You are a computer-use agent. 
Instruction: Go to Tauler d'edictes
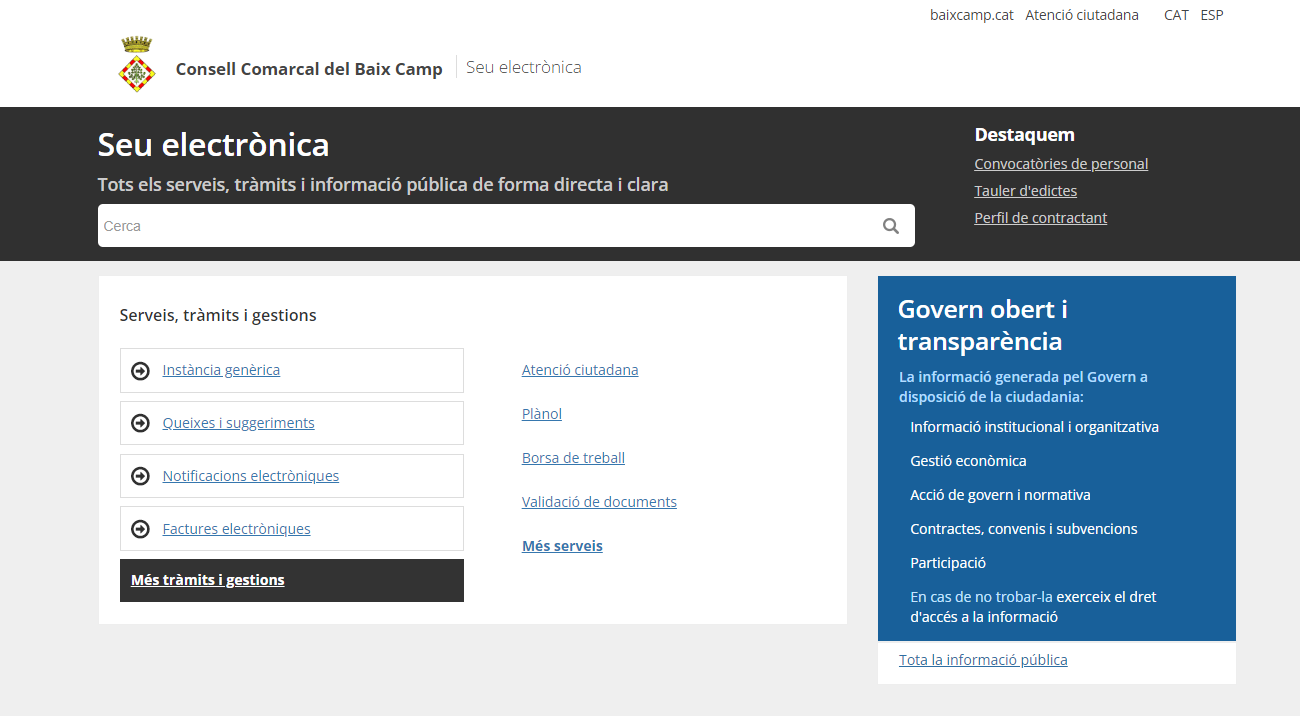(1025, 191)
